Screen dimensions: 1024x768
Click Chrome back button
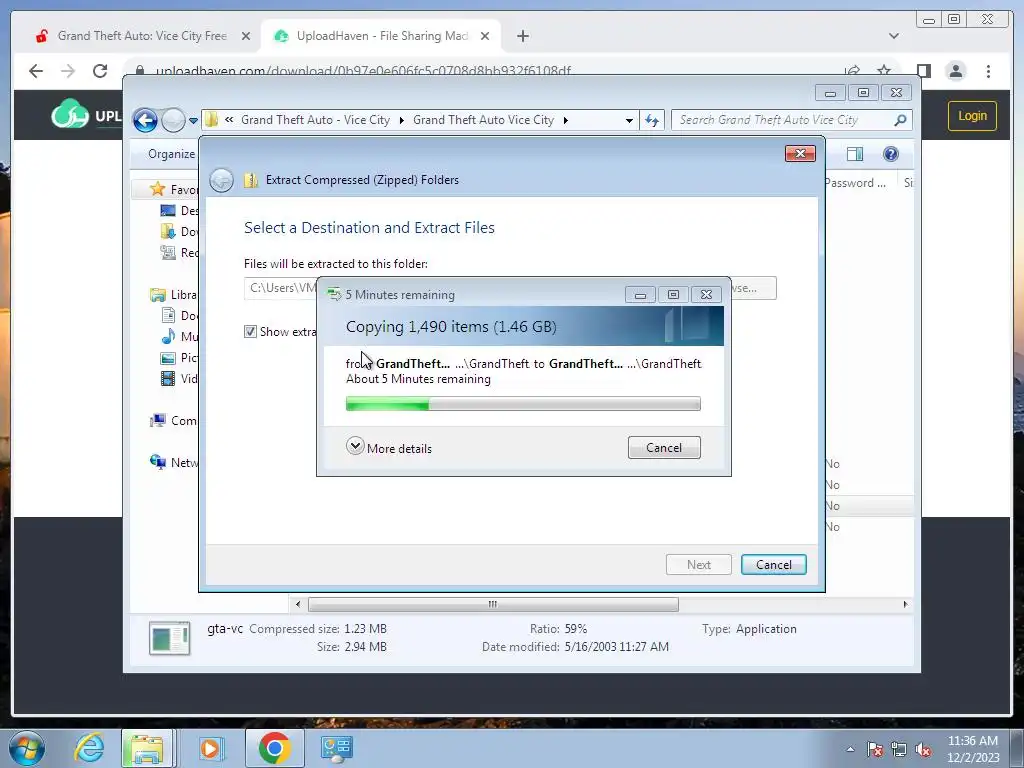(36, 71)
